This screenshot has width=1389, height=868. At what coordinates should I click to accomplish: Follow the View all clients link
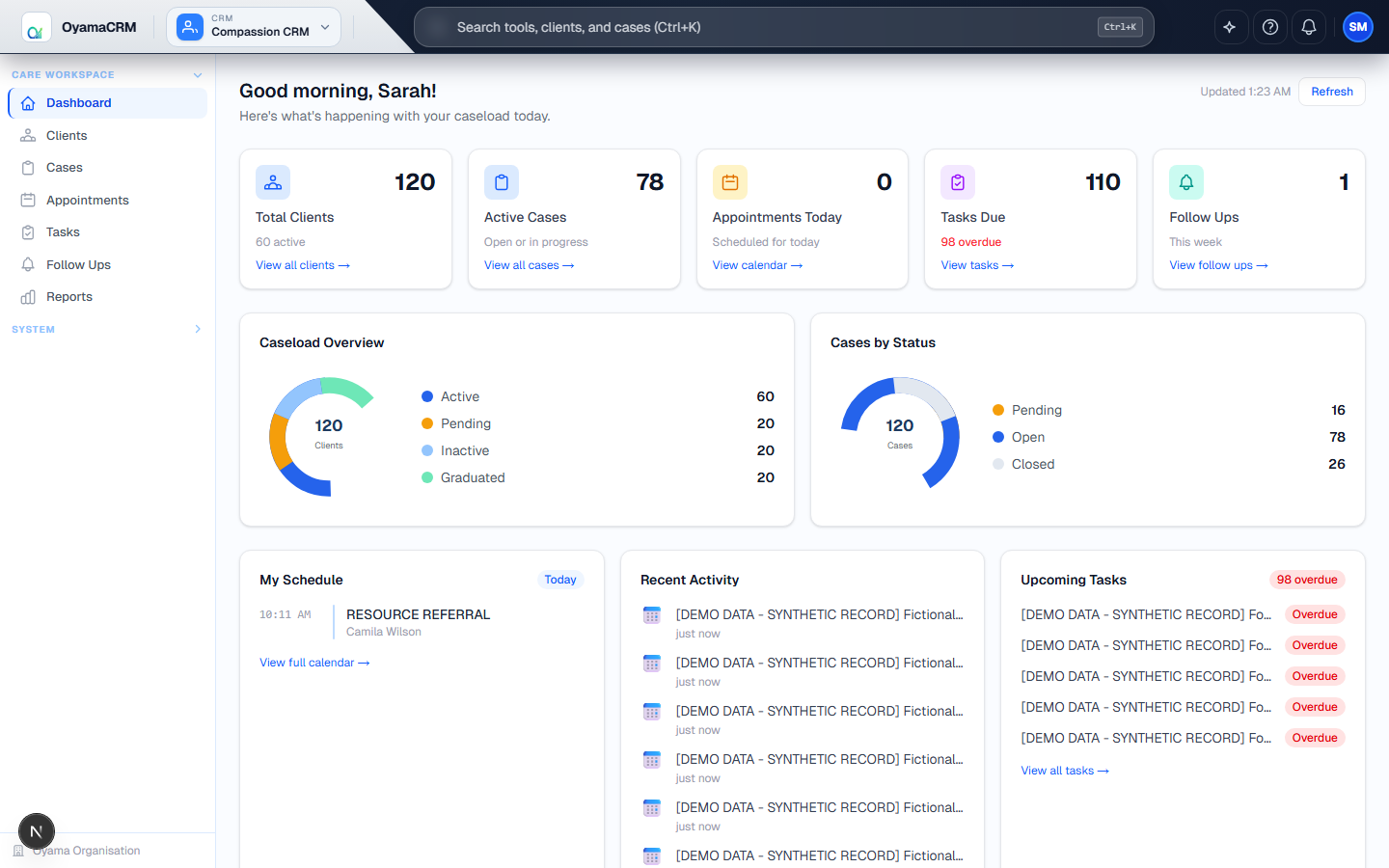303,265
